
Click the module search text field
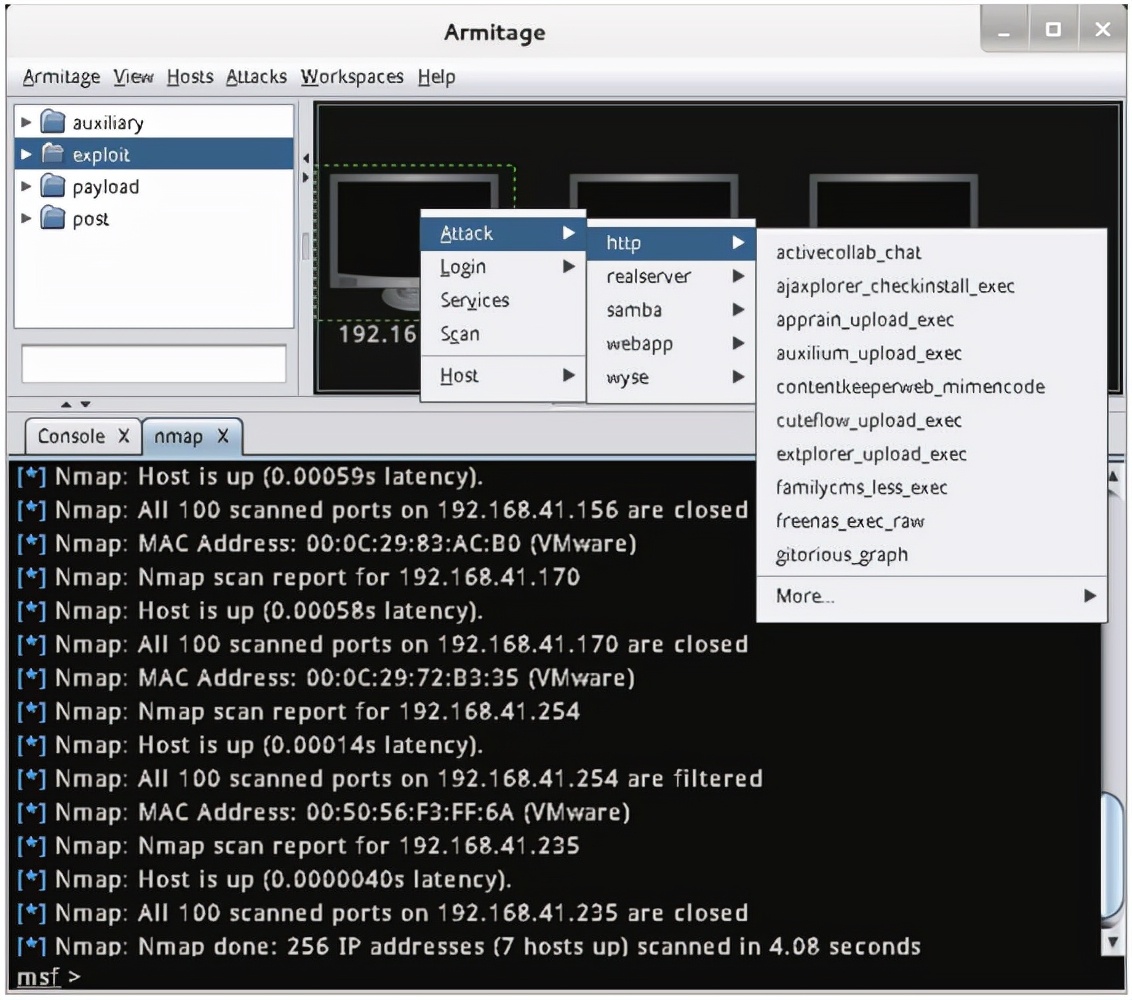tap(154, 364)
